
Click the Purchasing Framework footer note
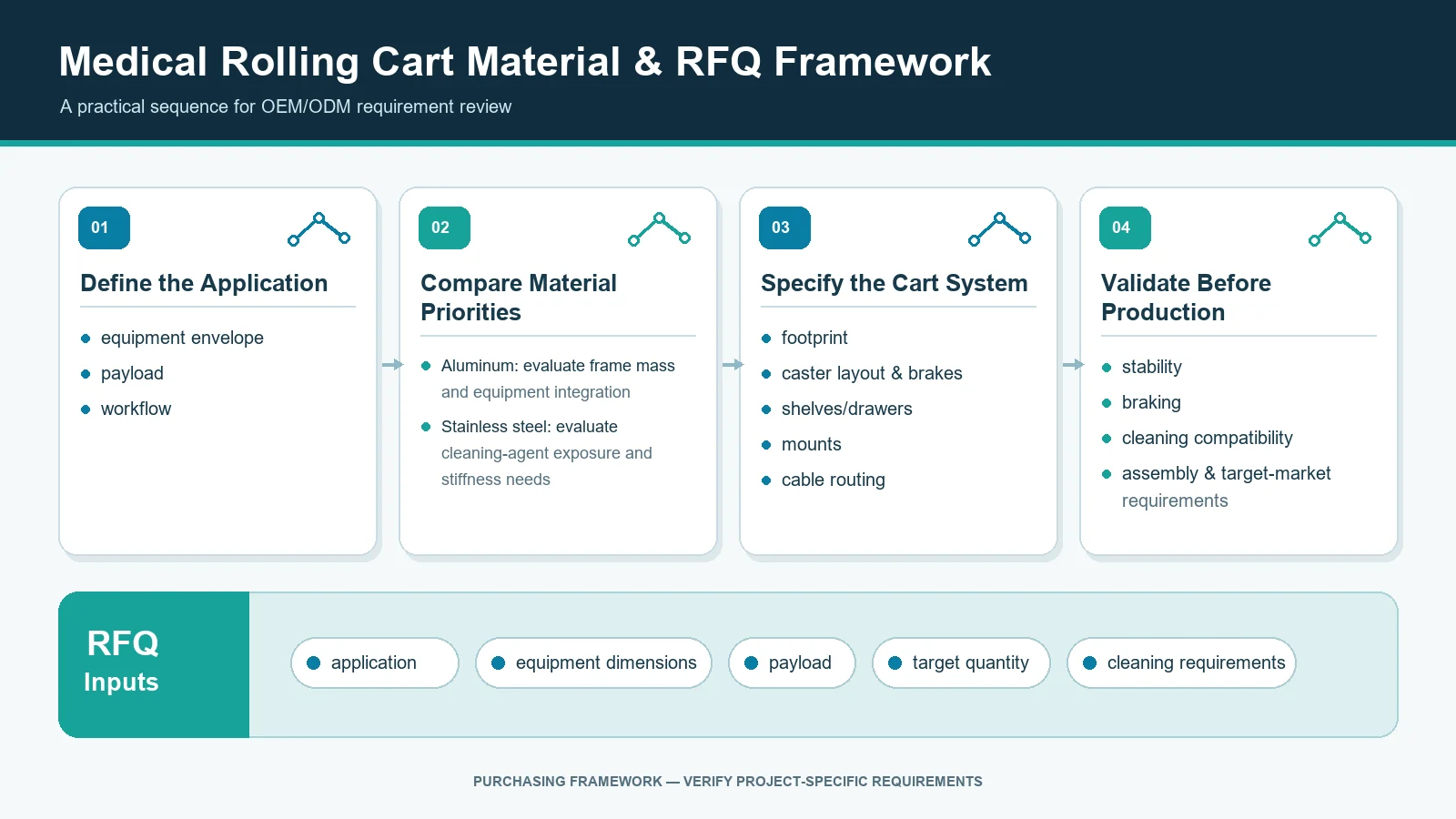pos(728,782)
